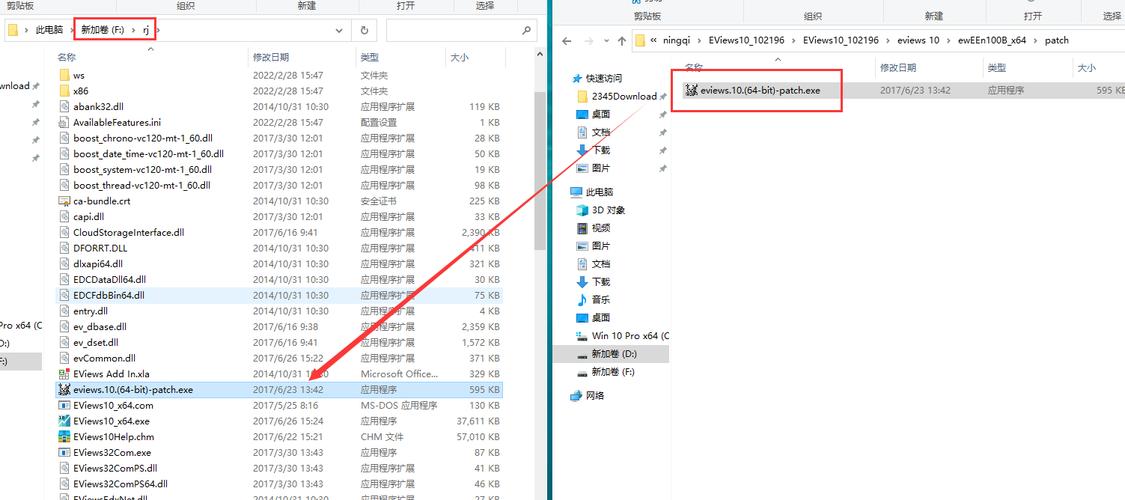Screen dimensions: 1125x500
Task: Select entry.dll file name
Action: (x=90, y=311)
